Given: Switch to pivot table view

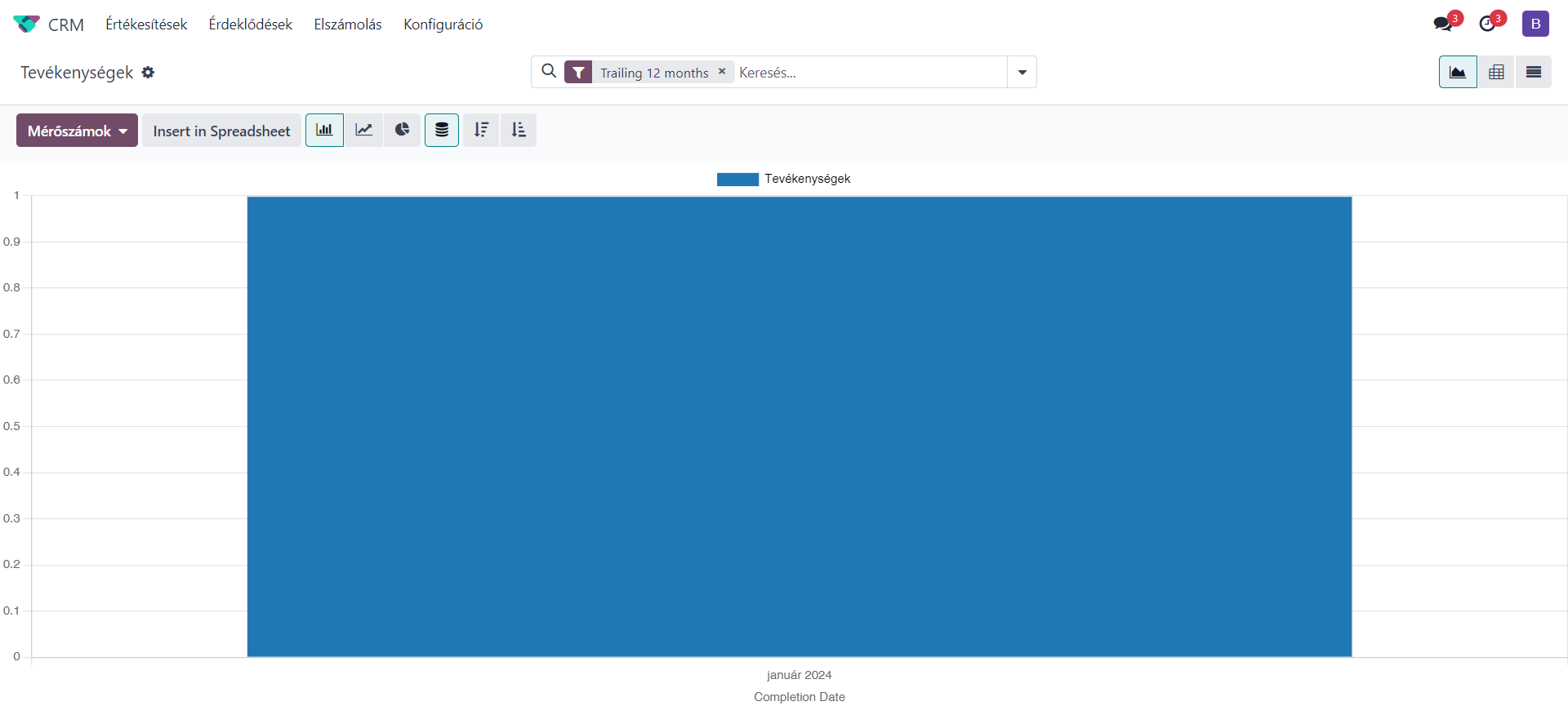Looking at the screenshot, I should 1496,72.
